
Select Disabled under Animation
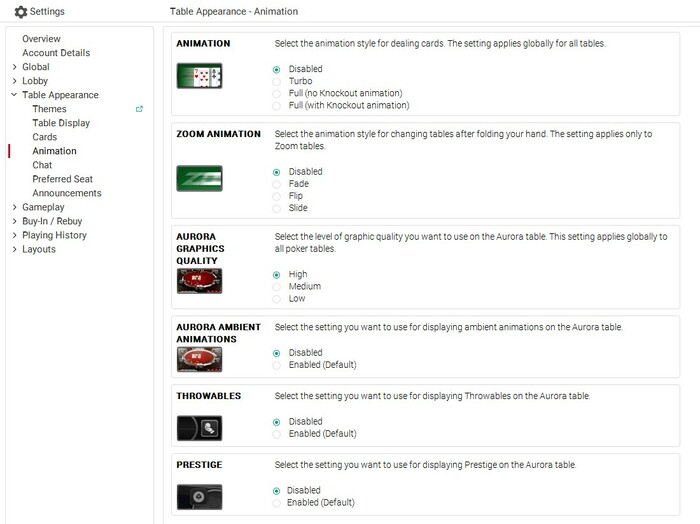coord(277,70)
